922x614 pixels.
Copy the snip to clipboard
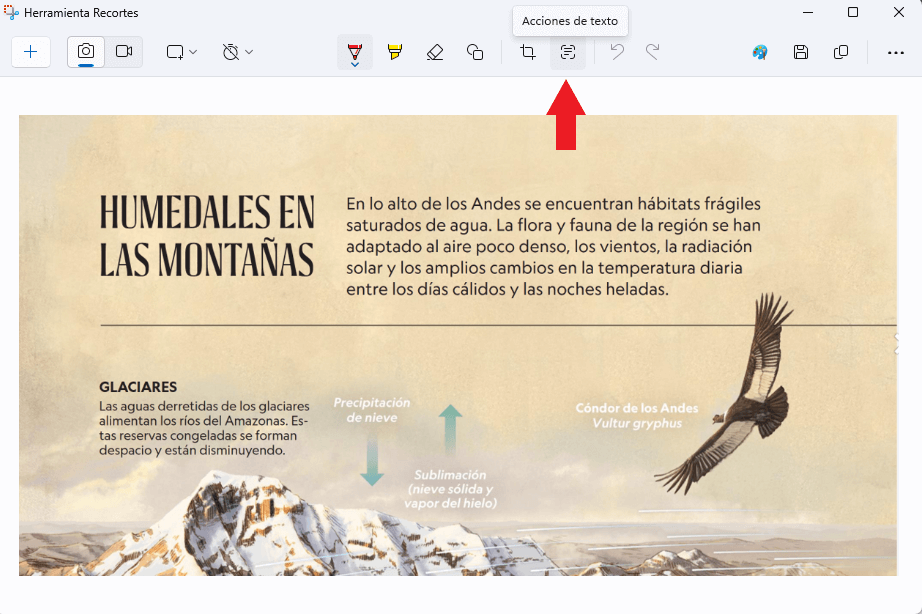pos(841,52)
